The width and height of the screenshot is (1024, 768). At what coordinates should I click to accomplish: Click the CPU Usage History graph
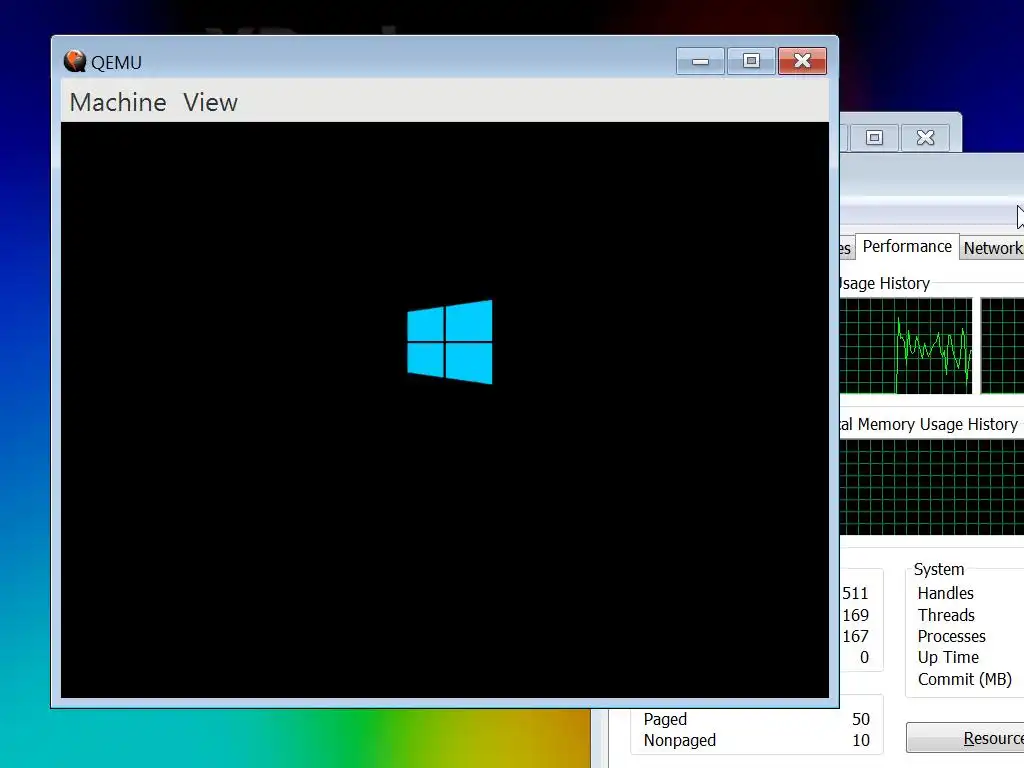tap(906, 346)
